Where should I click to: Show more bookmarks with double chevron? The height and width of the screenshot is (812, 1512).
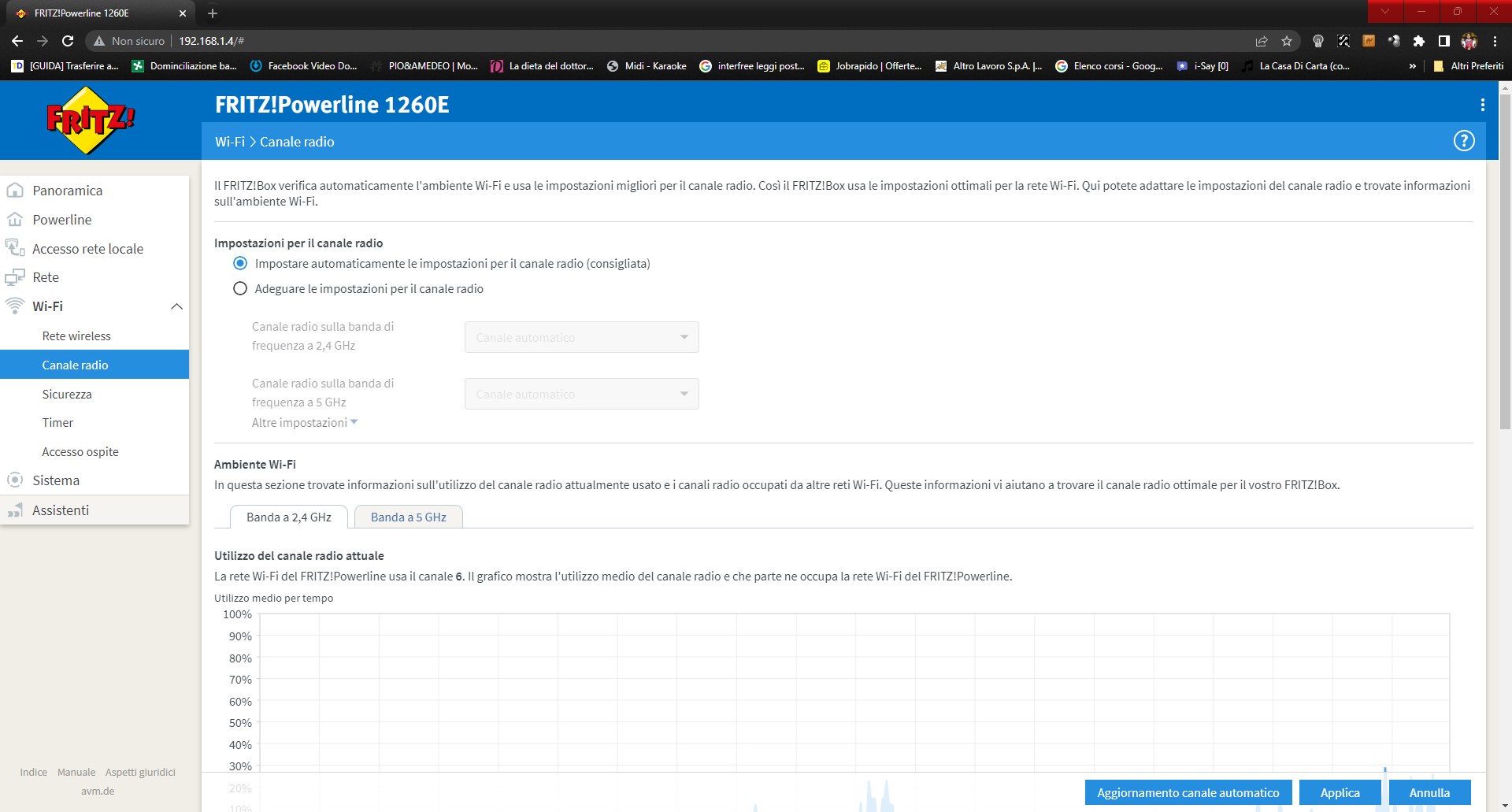pos(1412,66)
